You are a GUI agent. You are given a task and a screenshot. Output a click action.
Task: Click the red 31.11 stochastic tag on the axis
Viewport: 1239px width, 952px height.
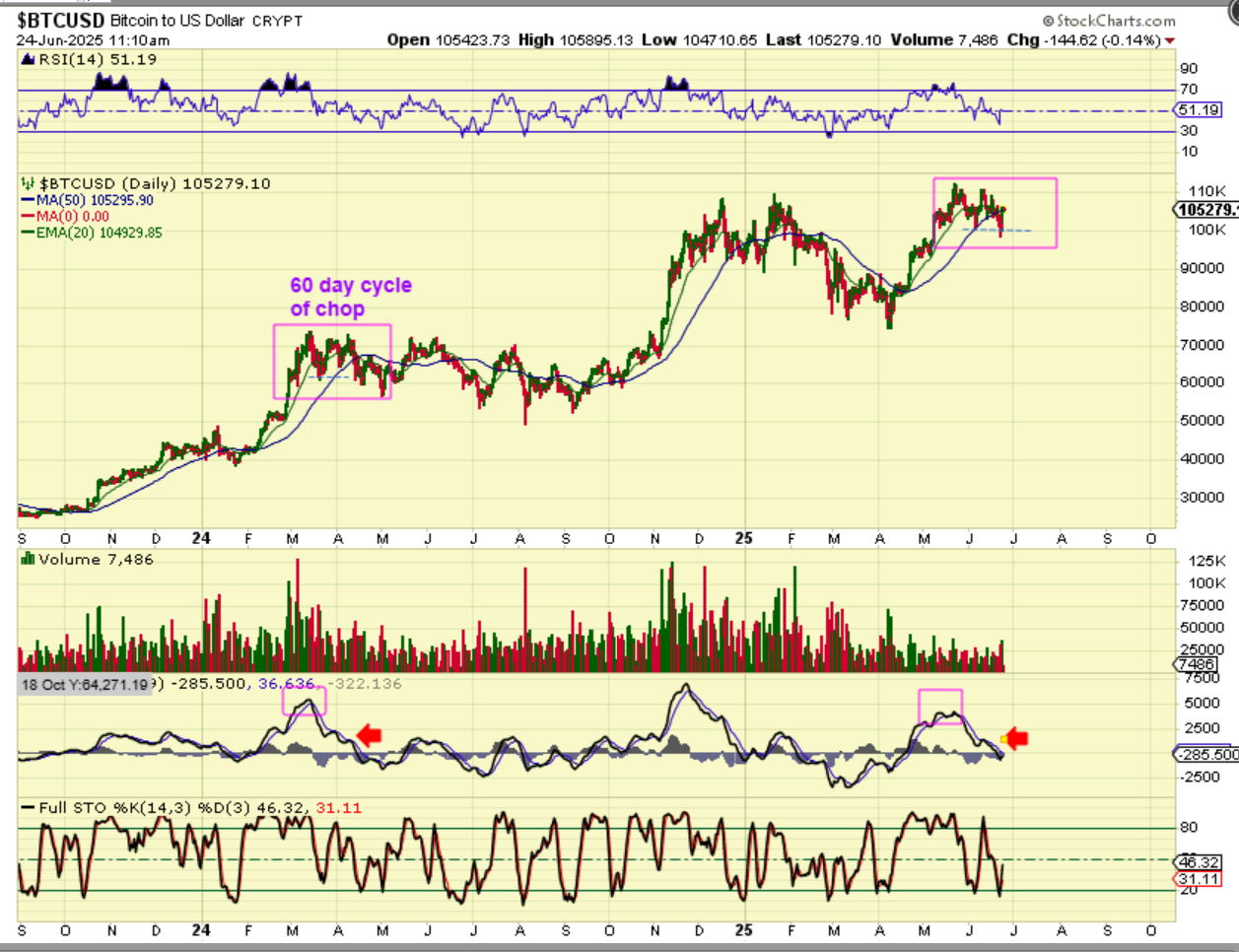[1199, 879]
